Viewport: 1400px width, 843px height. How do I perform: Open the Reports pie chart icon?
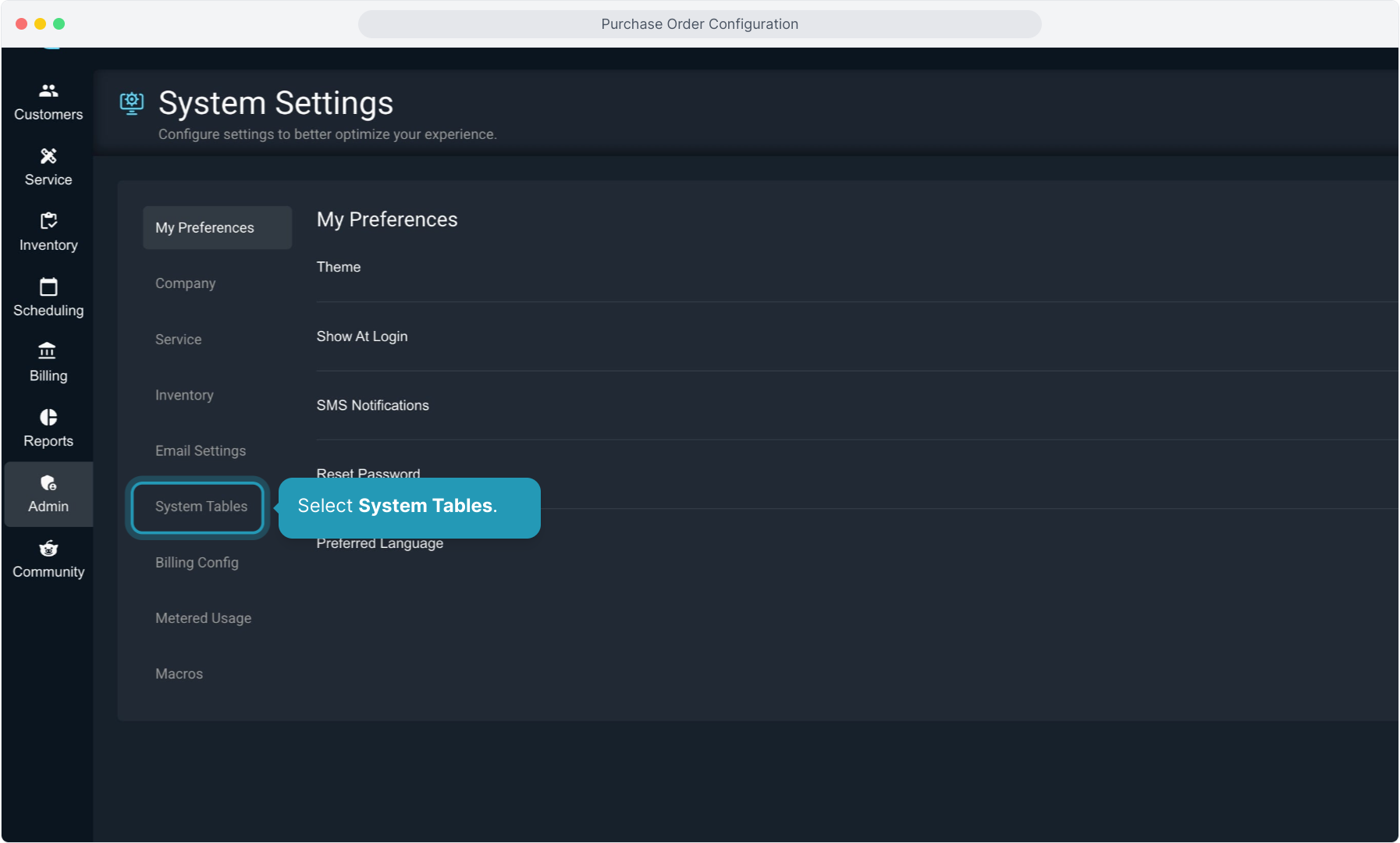(48, 418)
